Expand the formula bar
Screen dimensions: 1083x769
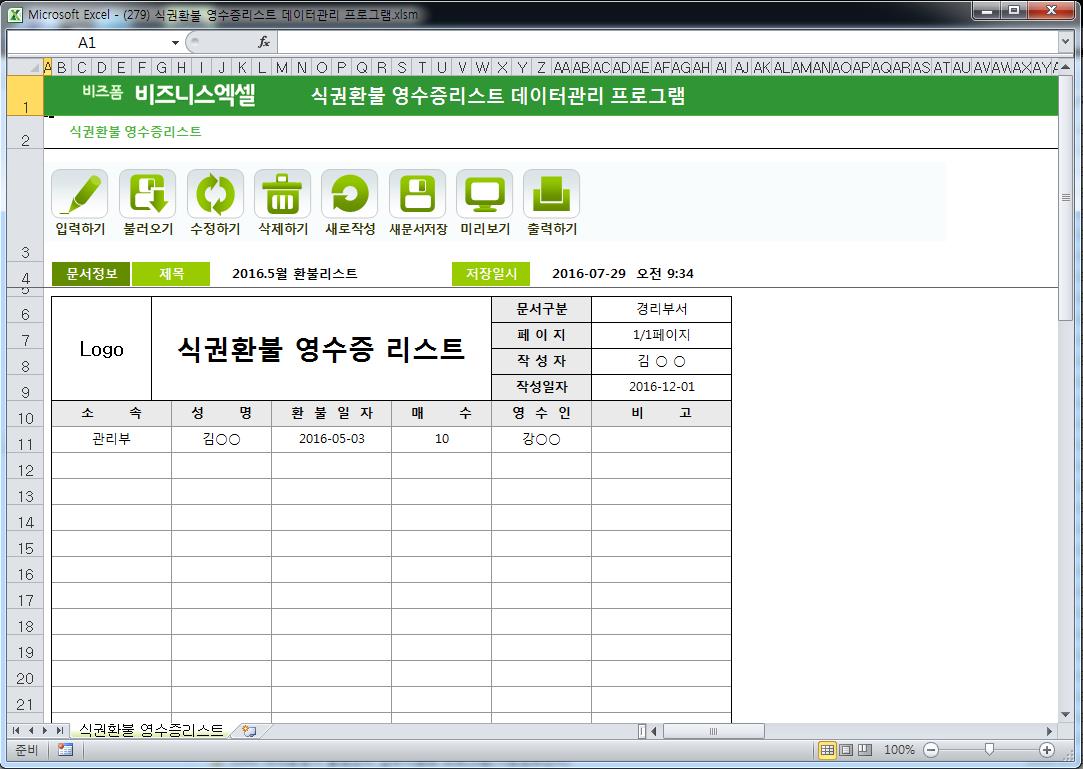click(1065, 42)
